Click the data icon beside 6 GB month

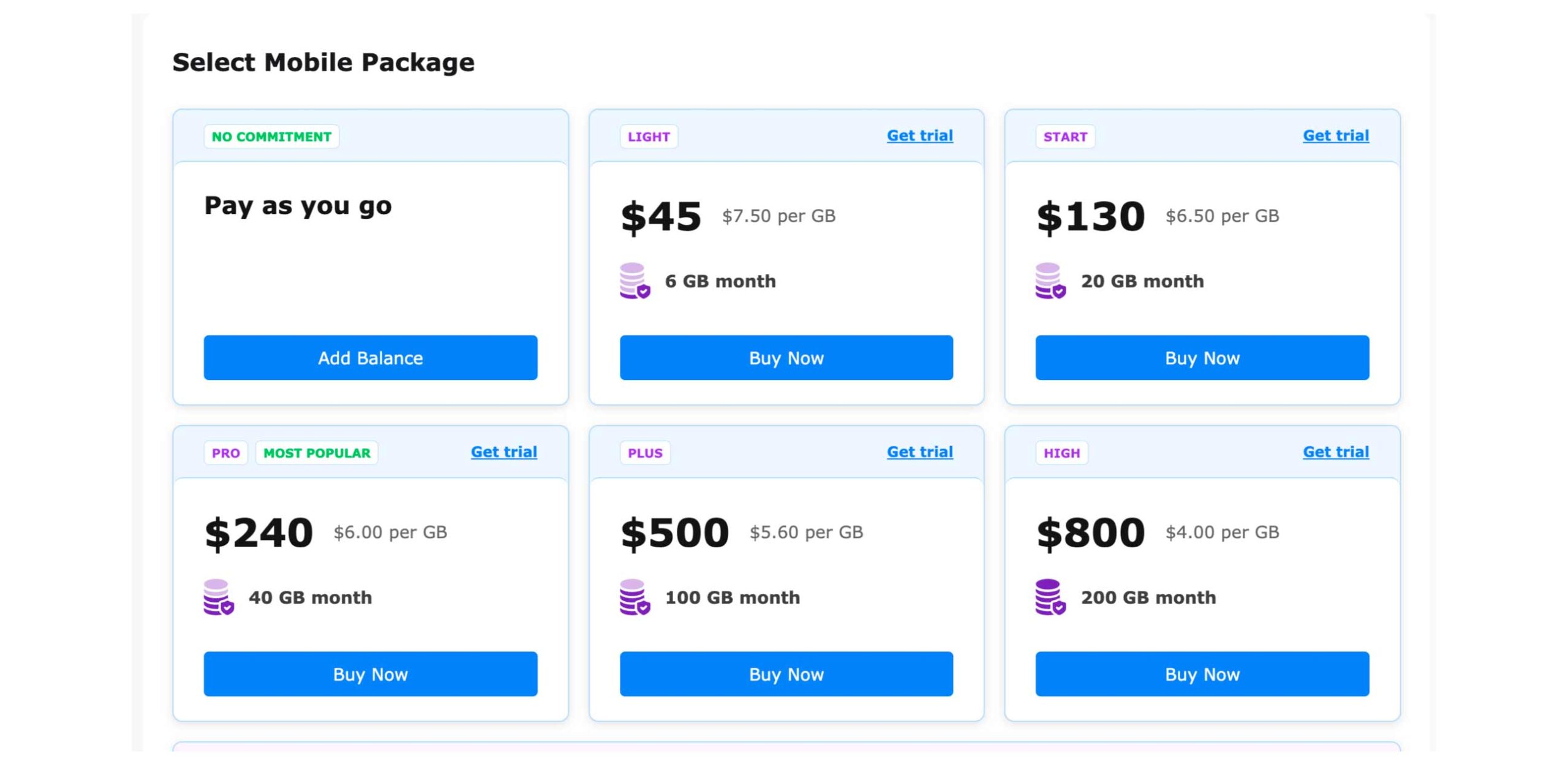click(634, 281)
